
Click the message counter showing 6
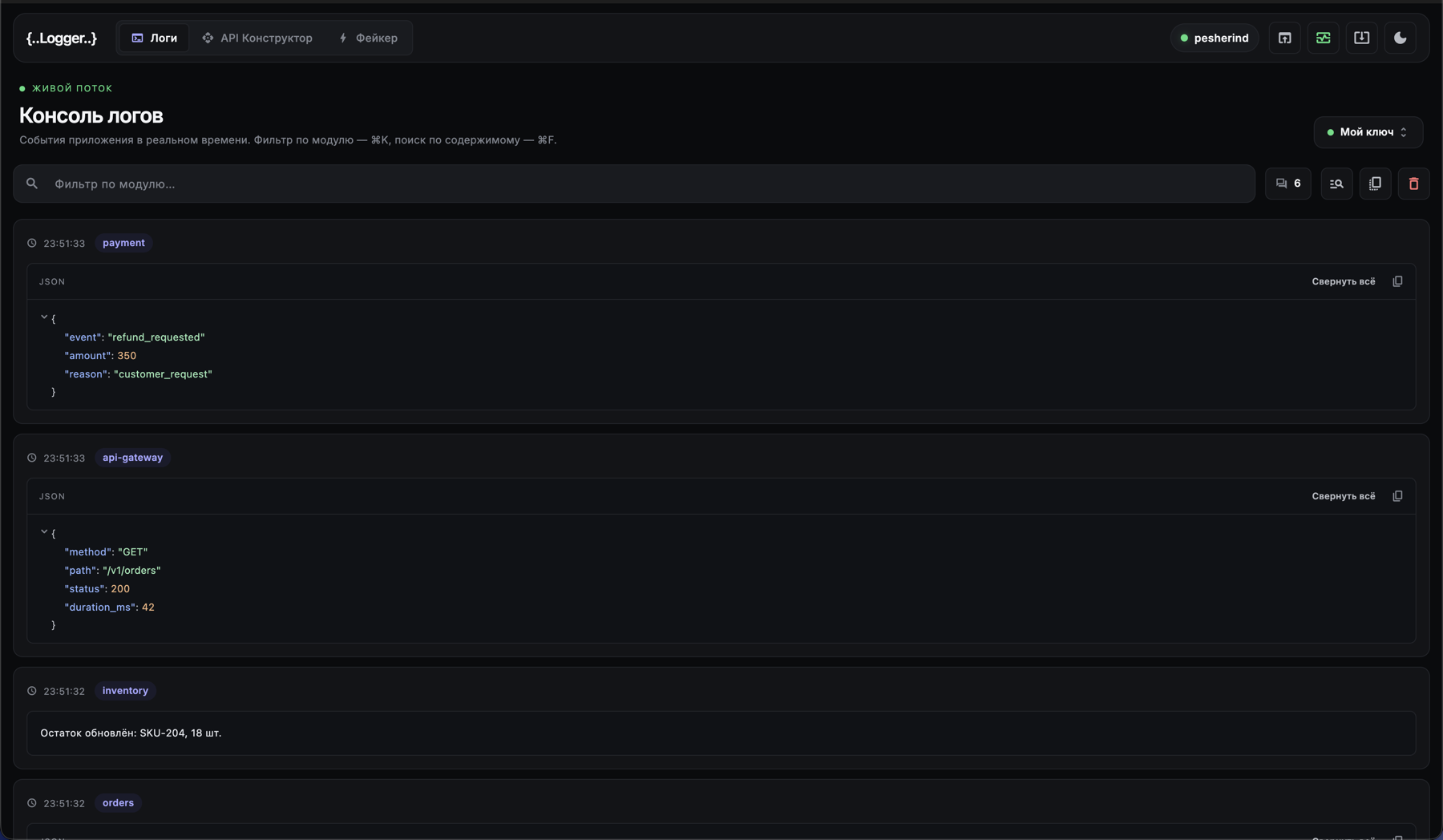[x=1287, y=184]
